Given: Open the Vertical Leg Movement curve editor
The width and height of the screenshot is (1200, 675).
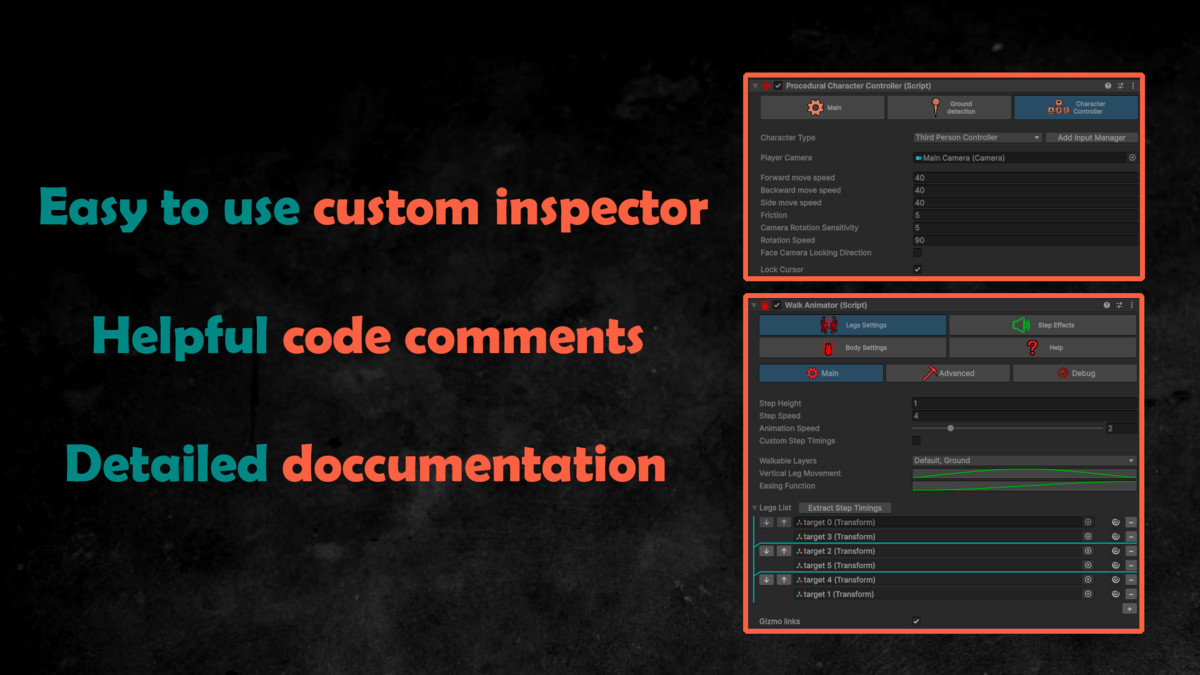Looking at the screenshot, I should tap(1025, 473).
